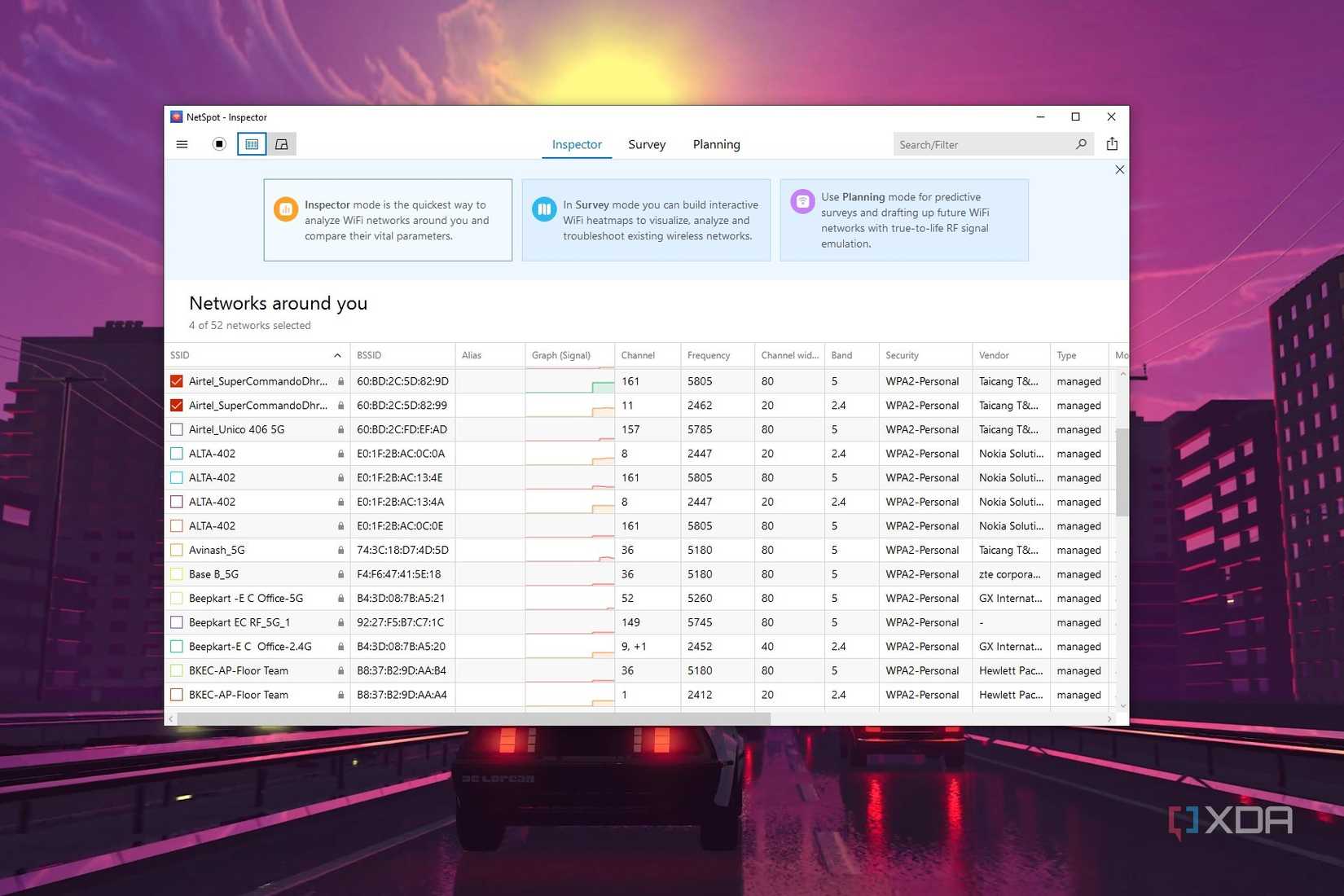
Task: Select the Avinash_5G network checkbox
Action: pos(177,550)
